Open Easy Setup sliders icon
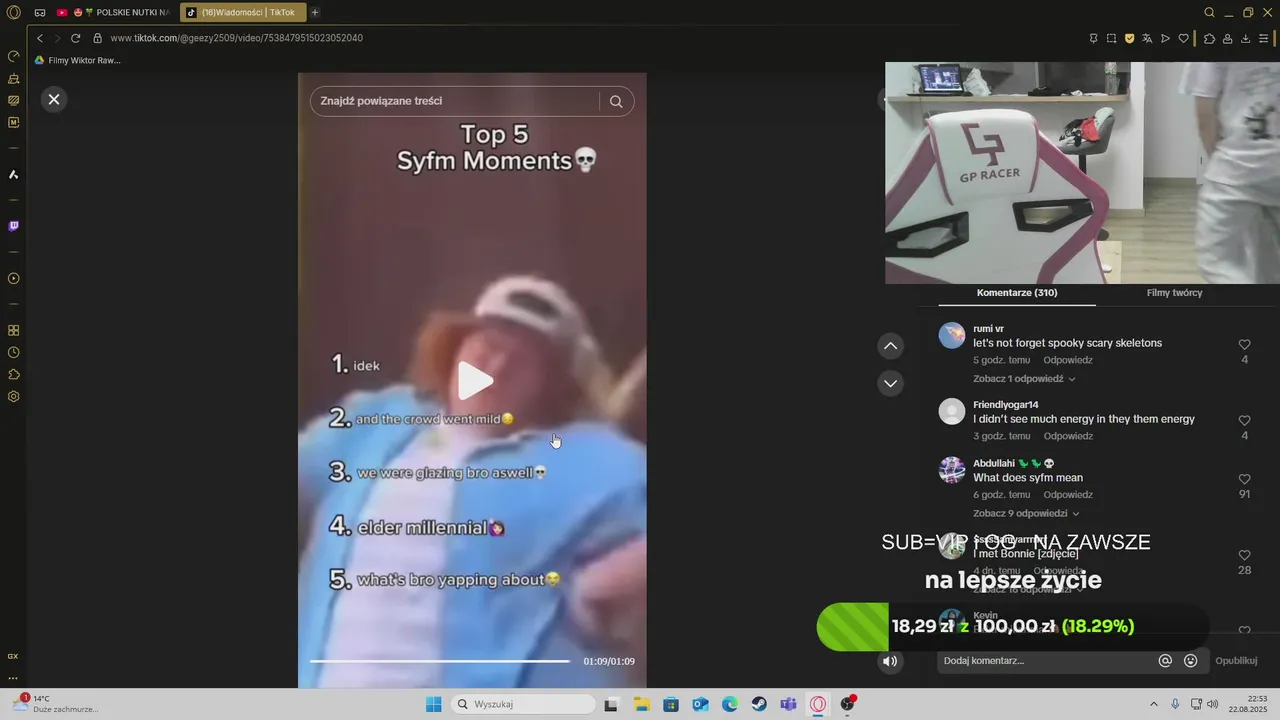This screenshot has height=720, width=1280. point(1264,38)
